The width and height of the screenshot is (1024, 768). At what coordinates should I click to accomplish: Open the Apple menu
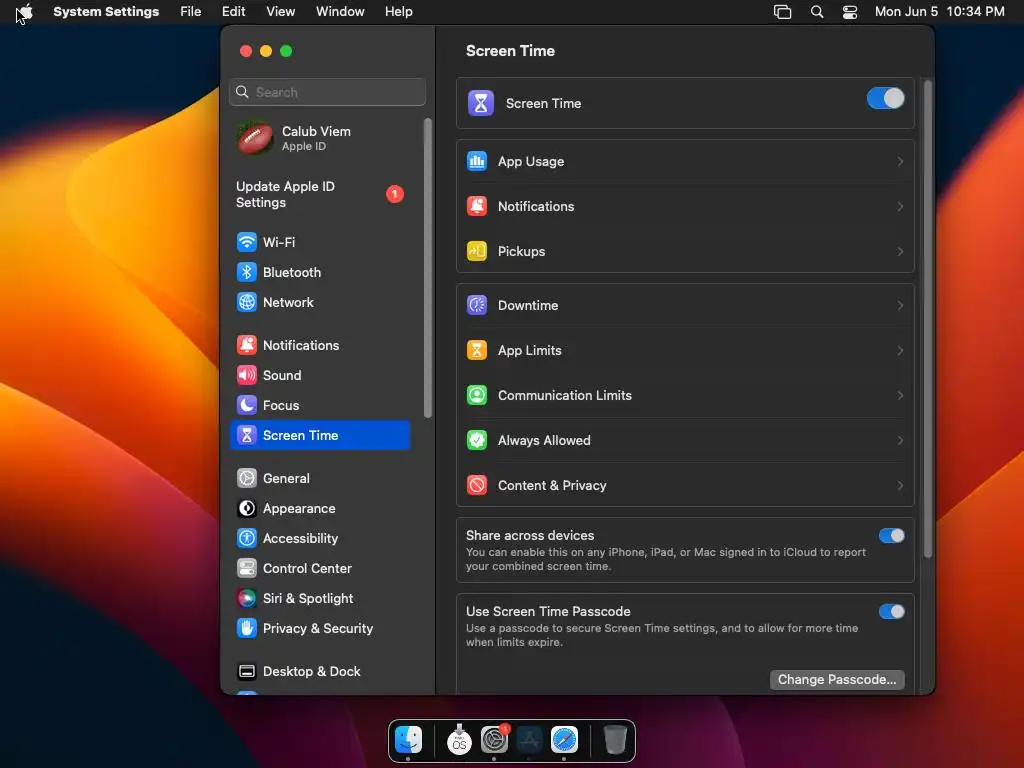tap(25, 12)
